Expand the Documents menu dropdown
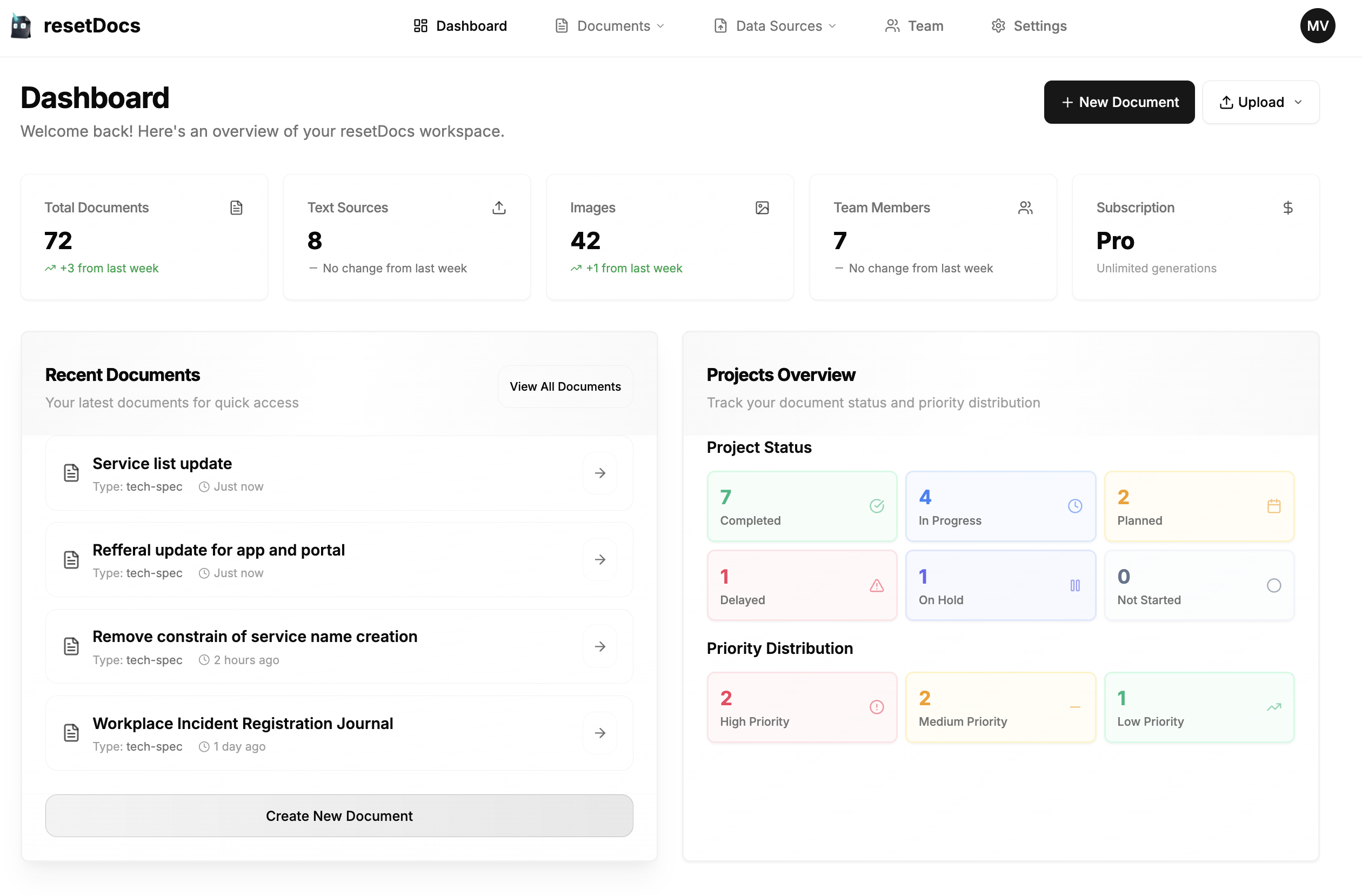 [x=610, y=26]
